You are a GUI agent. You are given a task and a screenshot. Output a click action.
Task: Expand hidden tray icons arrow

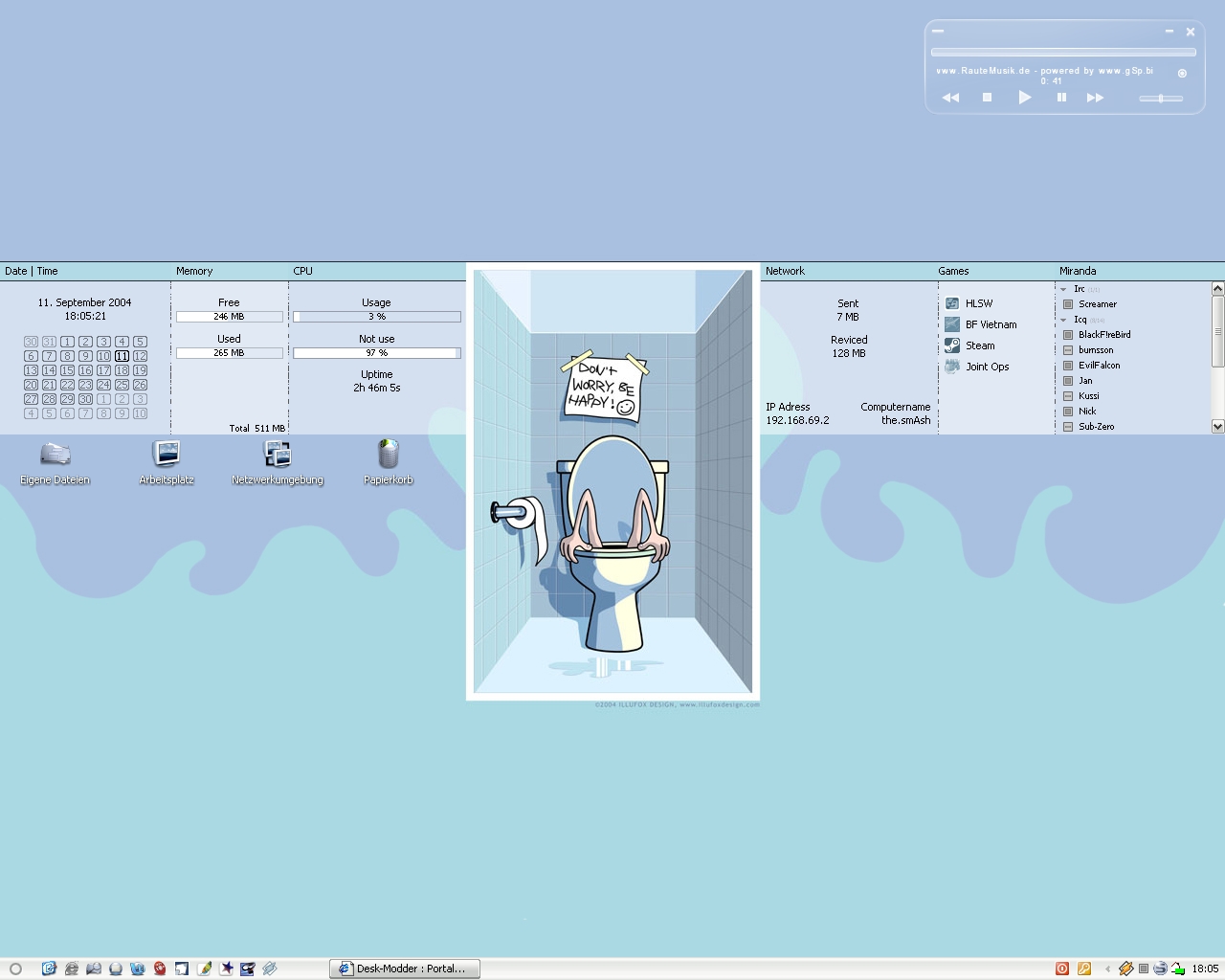(1108, 969)
